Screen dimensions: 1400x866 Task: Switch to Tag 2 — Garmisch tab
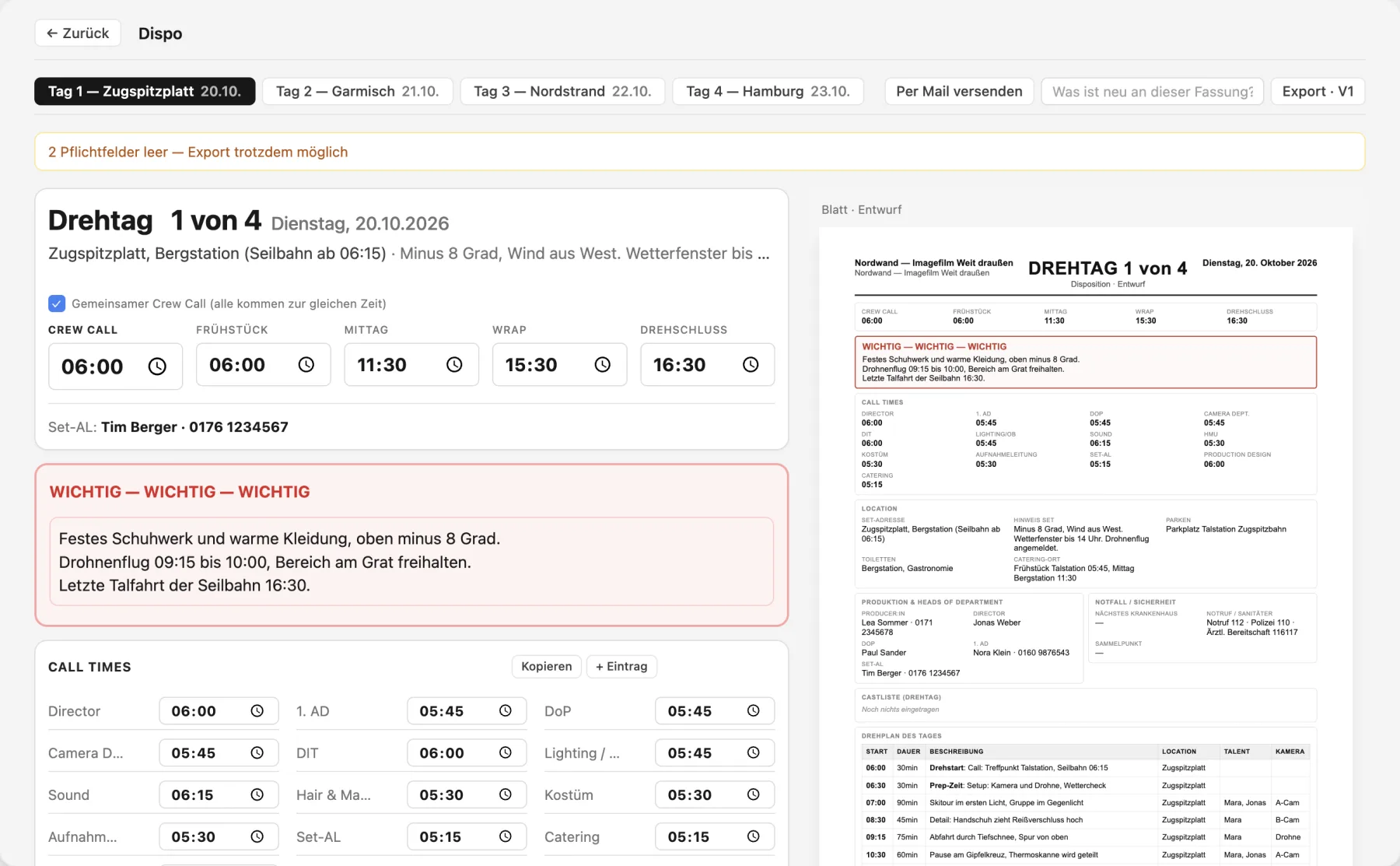(x=358, y=92)
